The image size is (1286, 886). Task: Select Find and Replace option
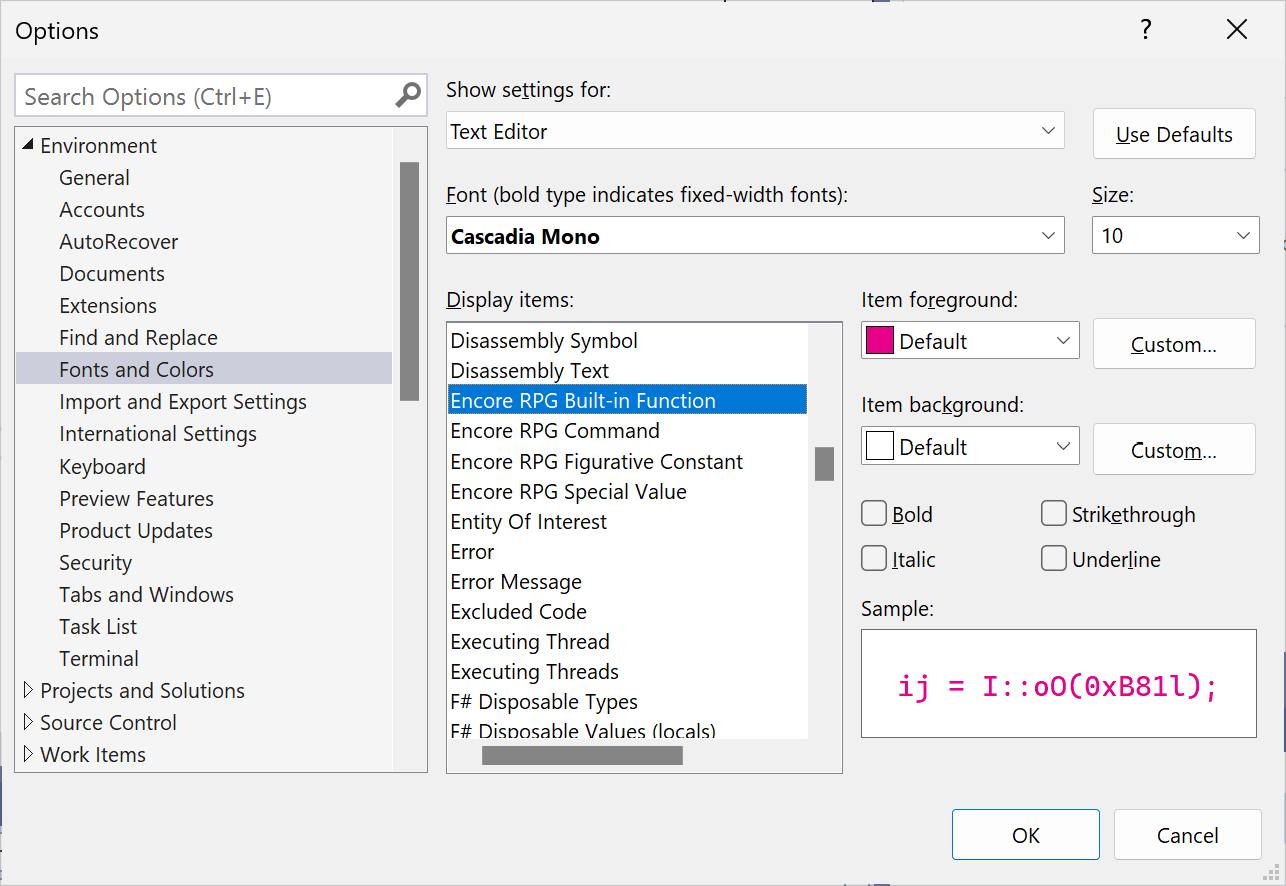click(x=138, y=338)
